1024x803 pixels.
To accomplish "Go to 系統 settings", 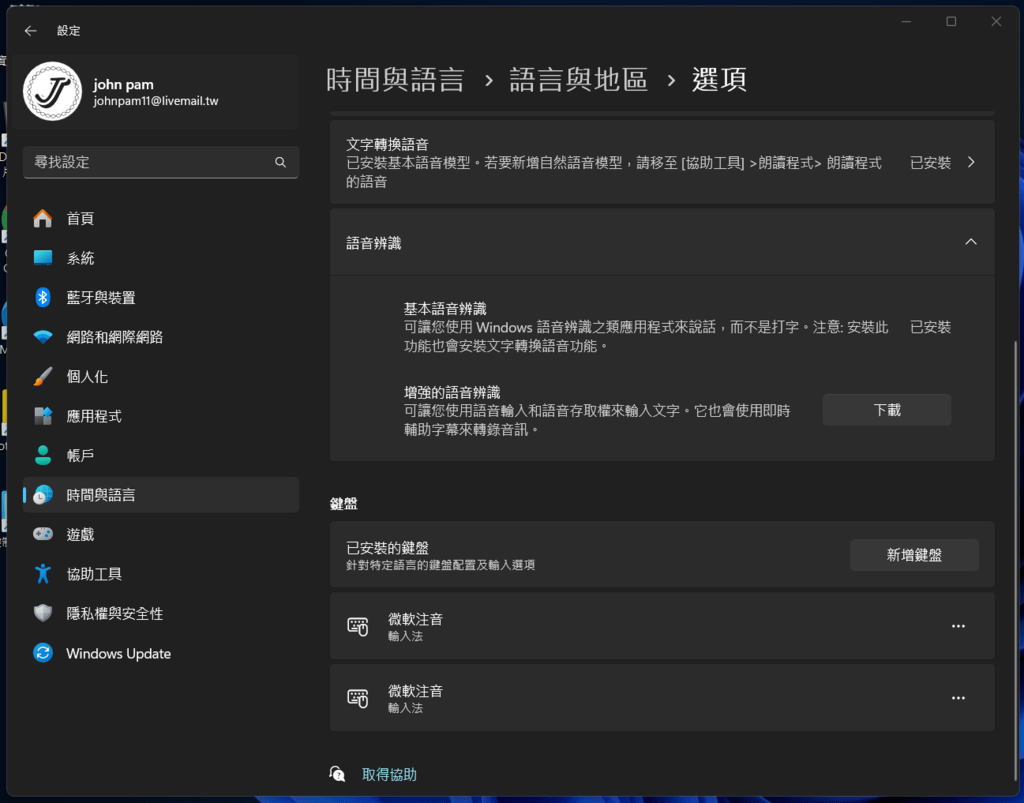I will coord(161,258).
